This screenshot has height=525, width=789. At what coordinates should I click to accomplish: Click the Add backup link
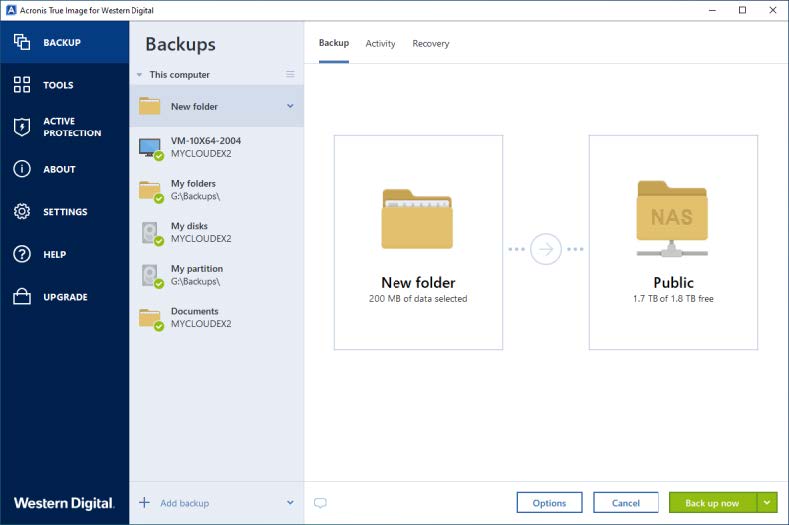tap(185, 503)
